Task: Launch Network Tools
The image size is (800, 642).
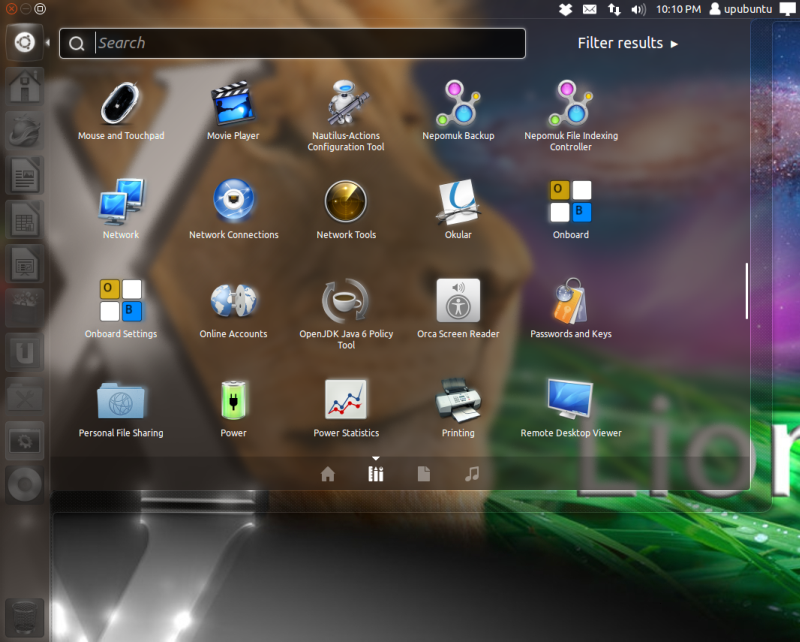Action: (x=346, y=209)
